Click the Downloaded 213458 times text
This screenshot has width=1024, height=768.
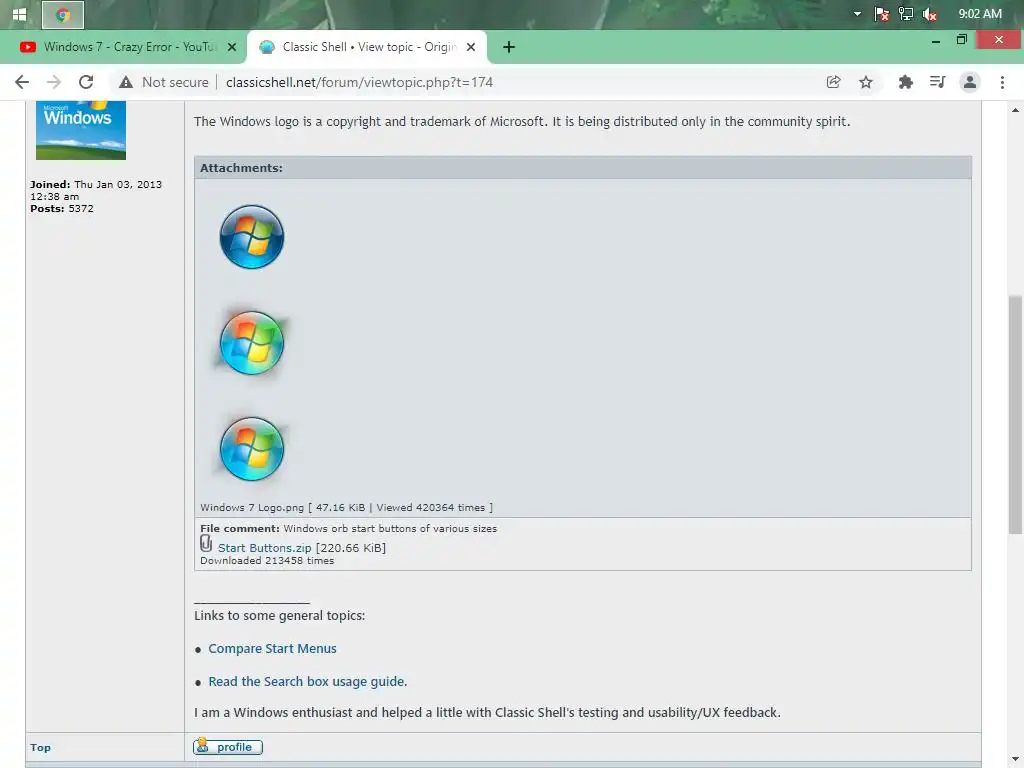click(x=267, y=560)
